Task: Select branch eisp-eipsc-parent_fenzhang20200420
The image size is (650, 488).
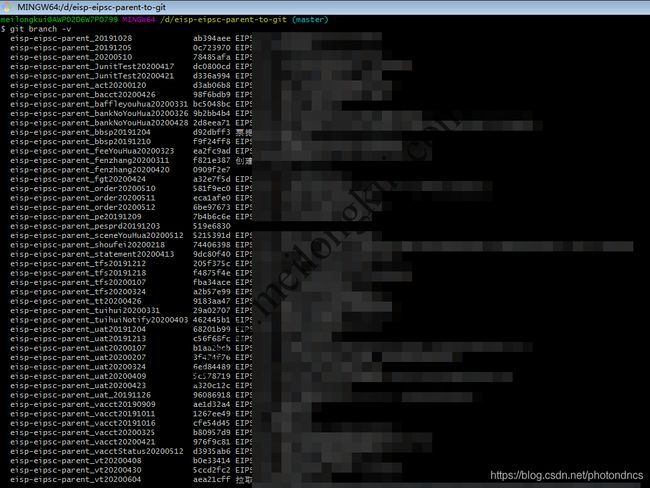Action: 90,170
